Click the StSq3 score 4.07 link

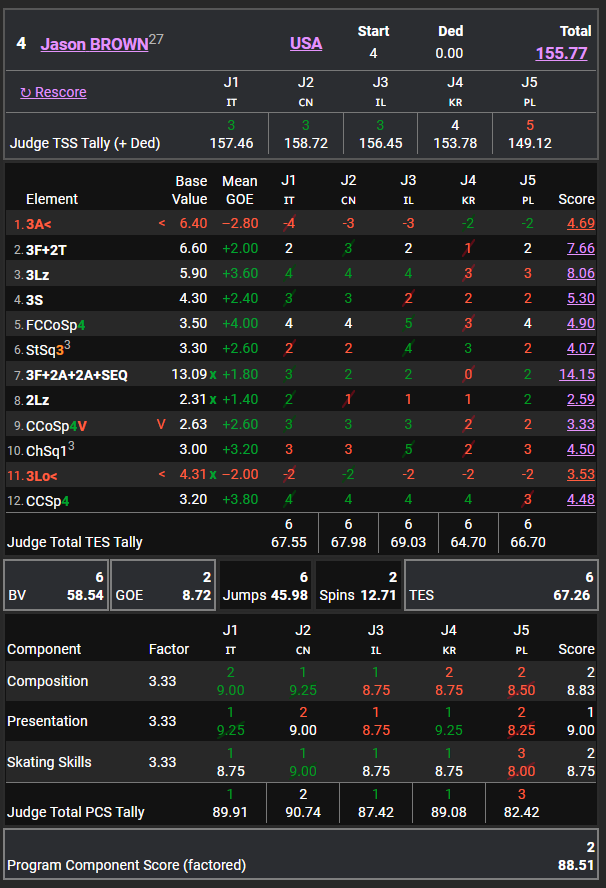[580, 349]
